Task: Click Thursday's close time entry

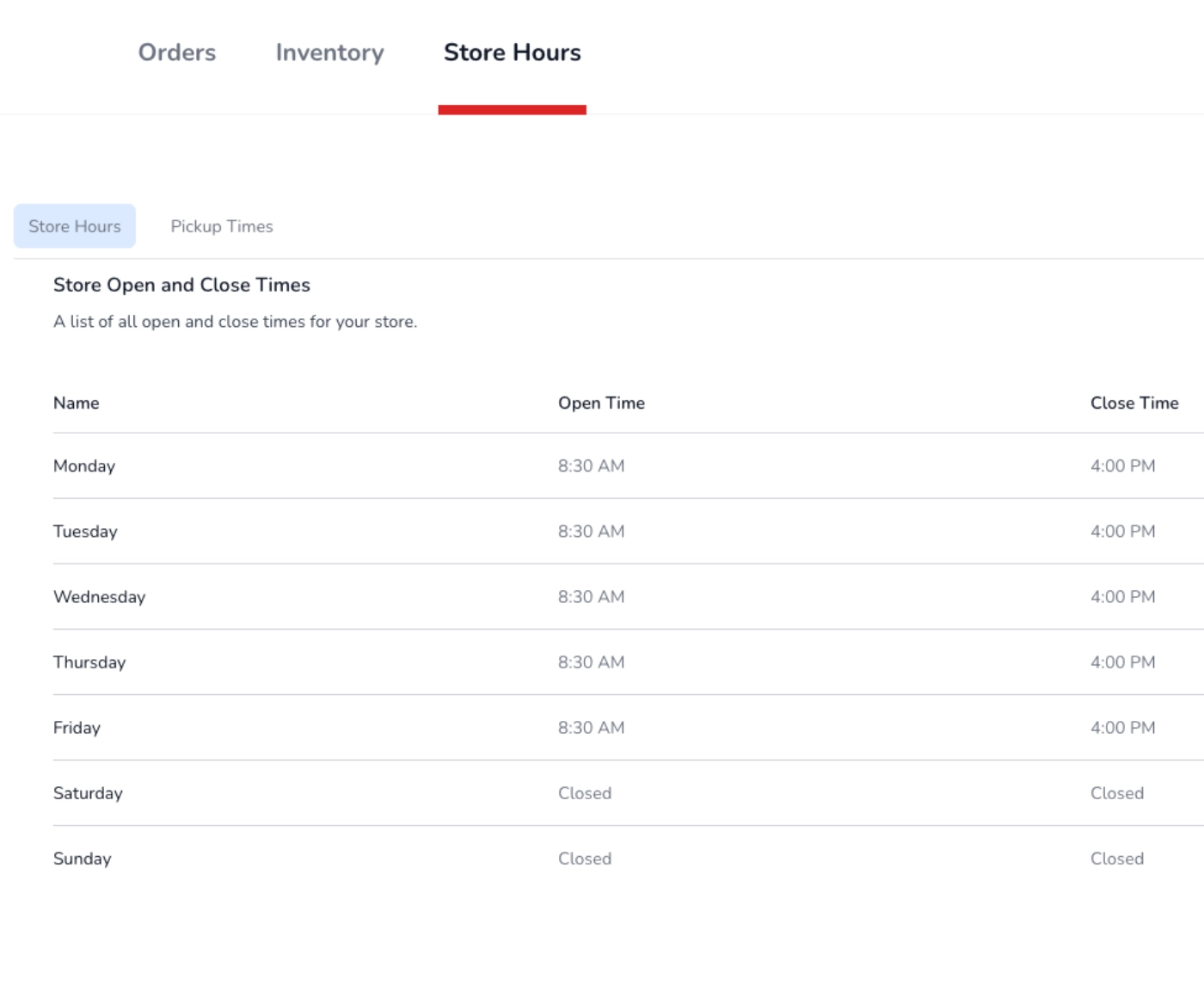Action: [1123, 662]
